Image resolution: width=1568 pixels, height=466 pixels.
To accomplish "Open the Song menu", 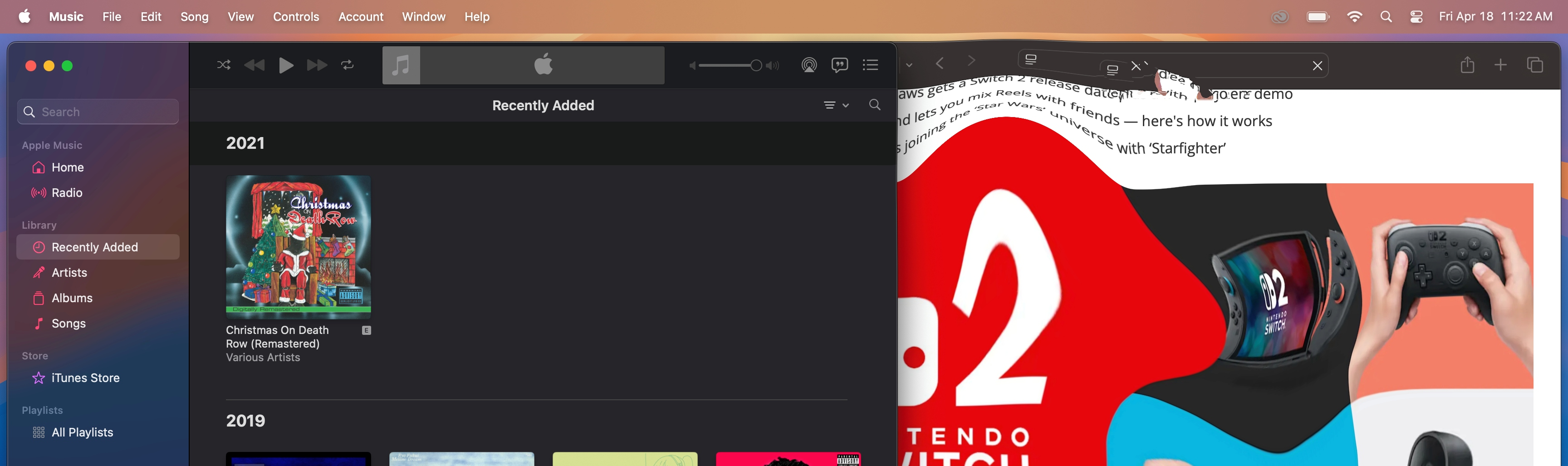I will click(195, 16).
